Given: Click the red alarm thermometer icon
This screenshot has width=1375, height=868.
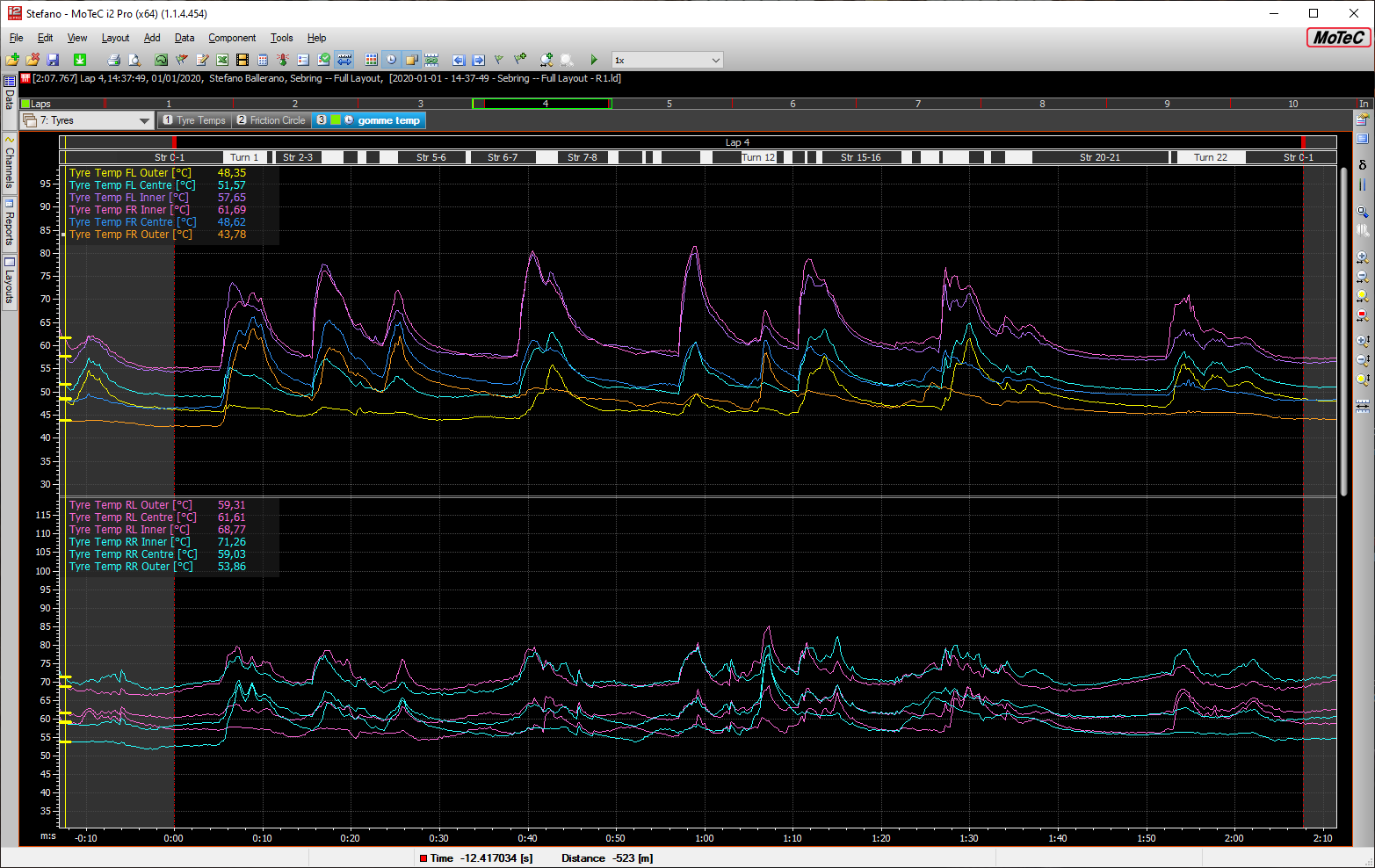Looking at the screenshot, I should (x=283, y=60).
